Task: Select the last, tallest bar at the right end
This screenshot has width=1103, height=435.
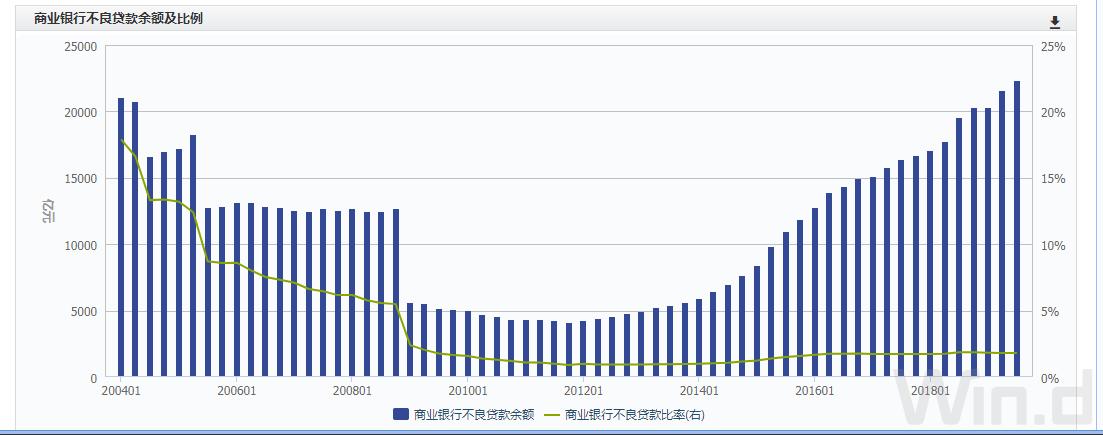Action: pos(1017,229)
